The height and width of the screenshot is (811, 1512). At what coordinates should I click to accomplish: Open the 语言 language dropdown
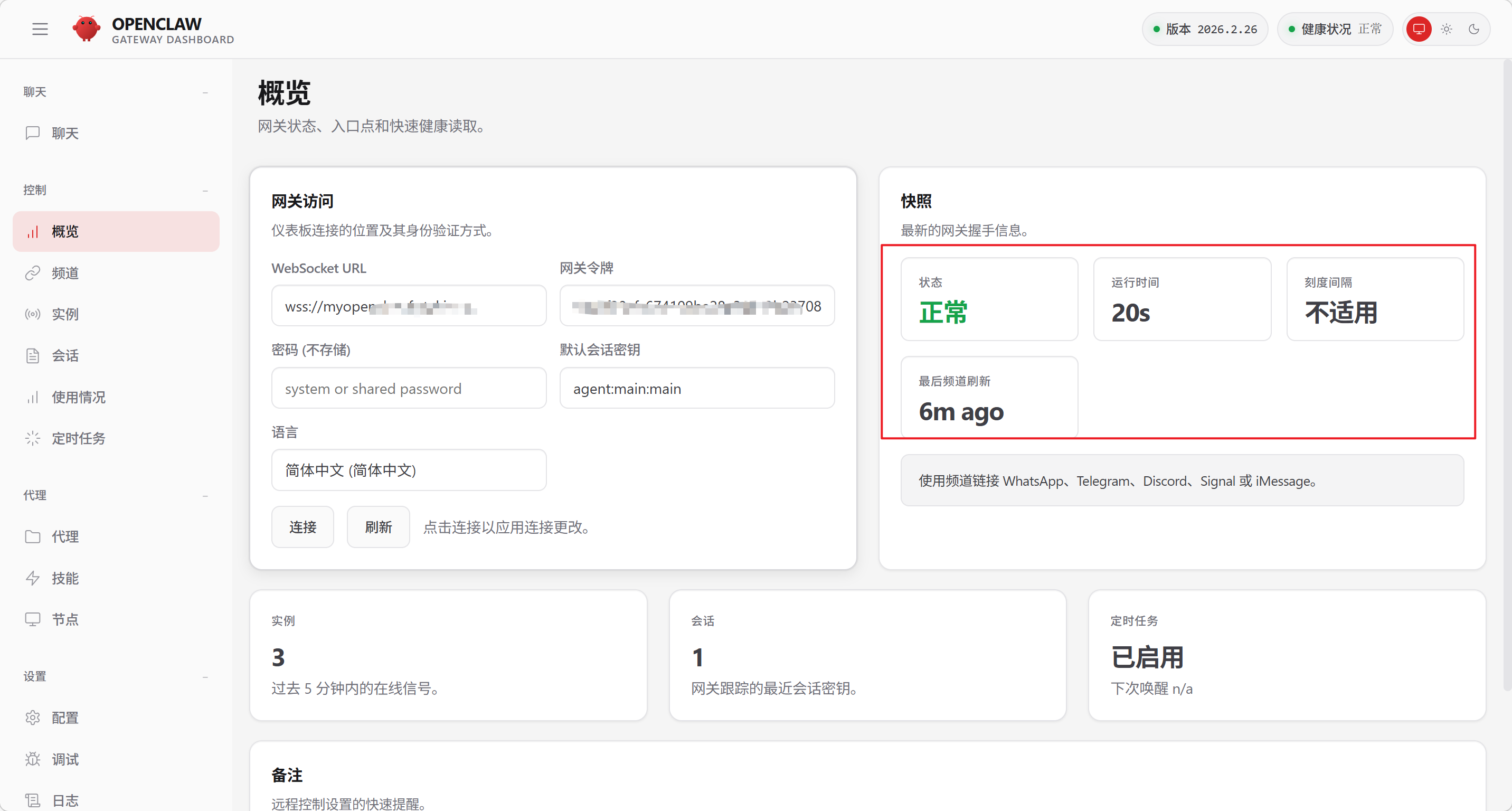coord(409,469)
